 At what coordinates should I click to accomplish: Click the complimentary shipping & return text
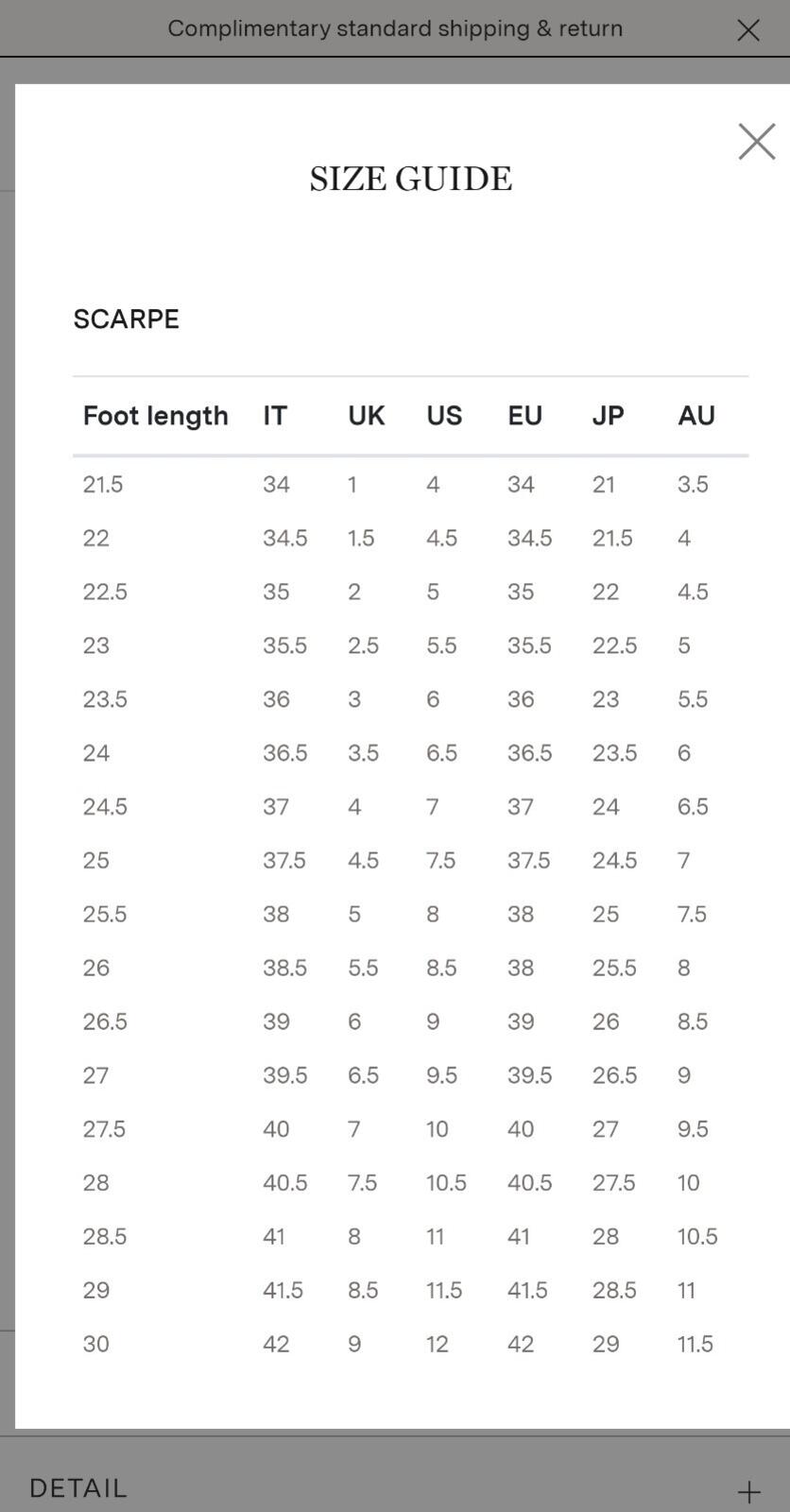395,28
